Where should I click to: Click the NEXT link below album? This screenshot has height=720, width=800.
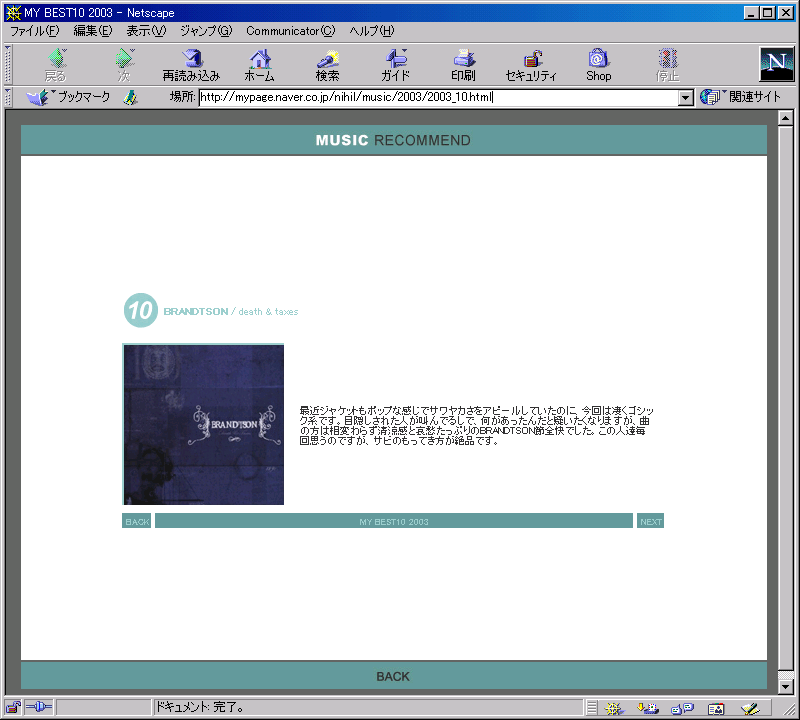[651, 521]
